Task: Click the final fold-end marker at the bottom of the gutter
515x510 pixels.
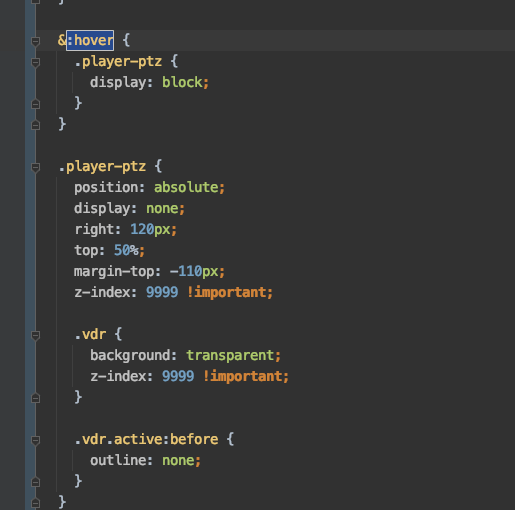Action: [35, 503]
